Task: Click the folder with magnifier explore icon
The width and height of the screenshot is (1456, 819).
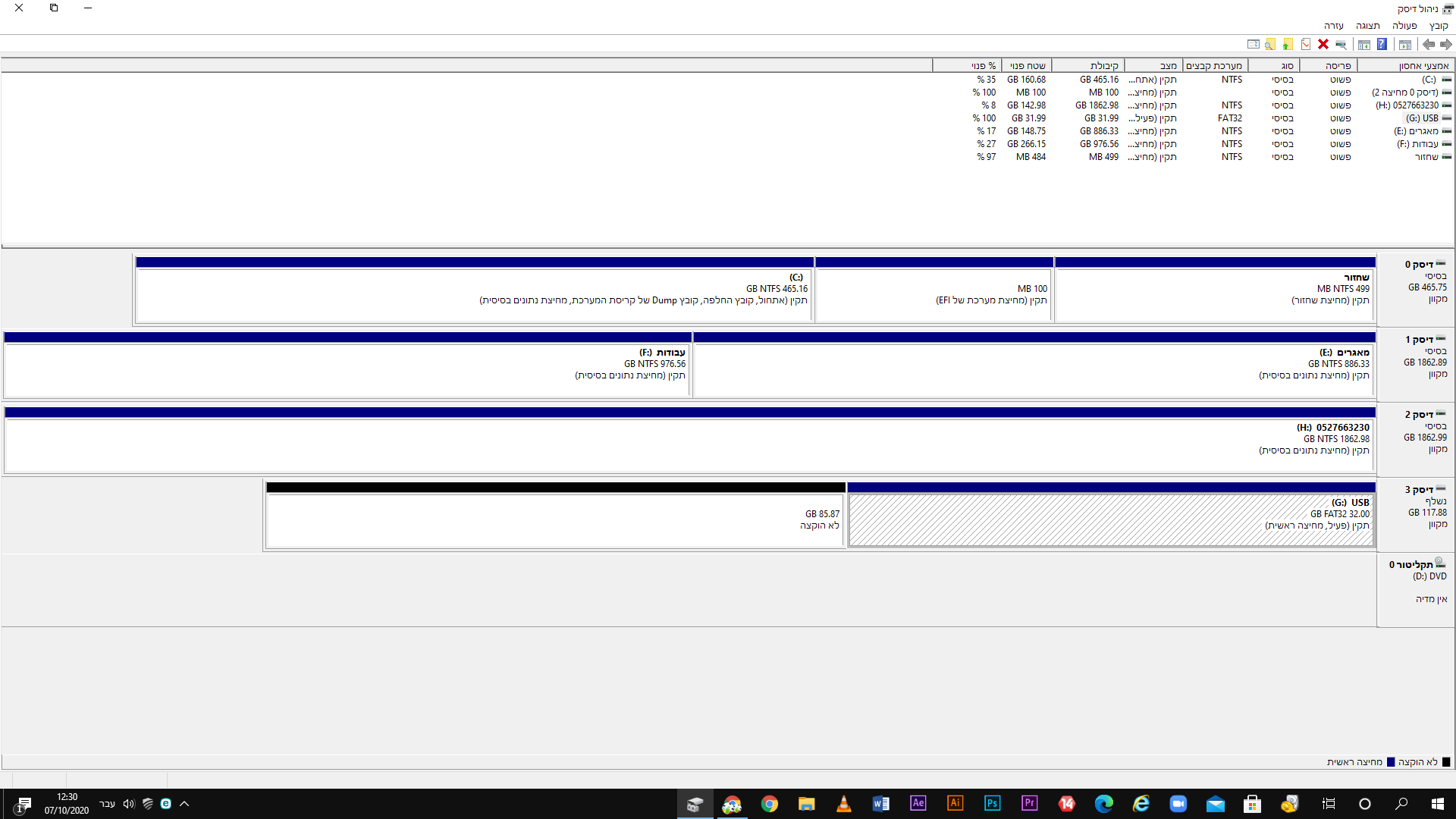Action: 1270,44
